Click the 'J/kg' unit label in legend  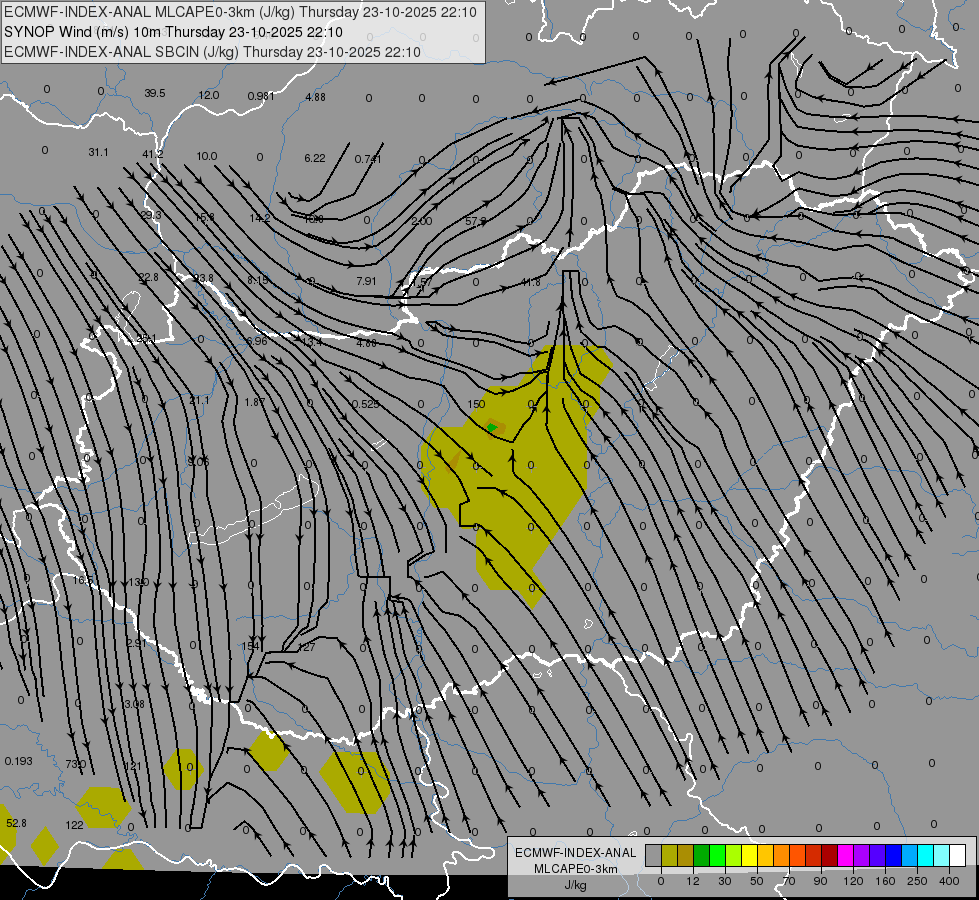coord(575,885)
